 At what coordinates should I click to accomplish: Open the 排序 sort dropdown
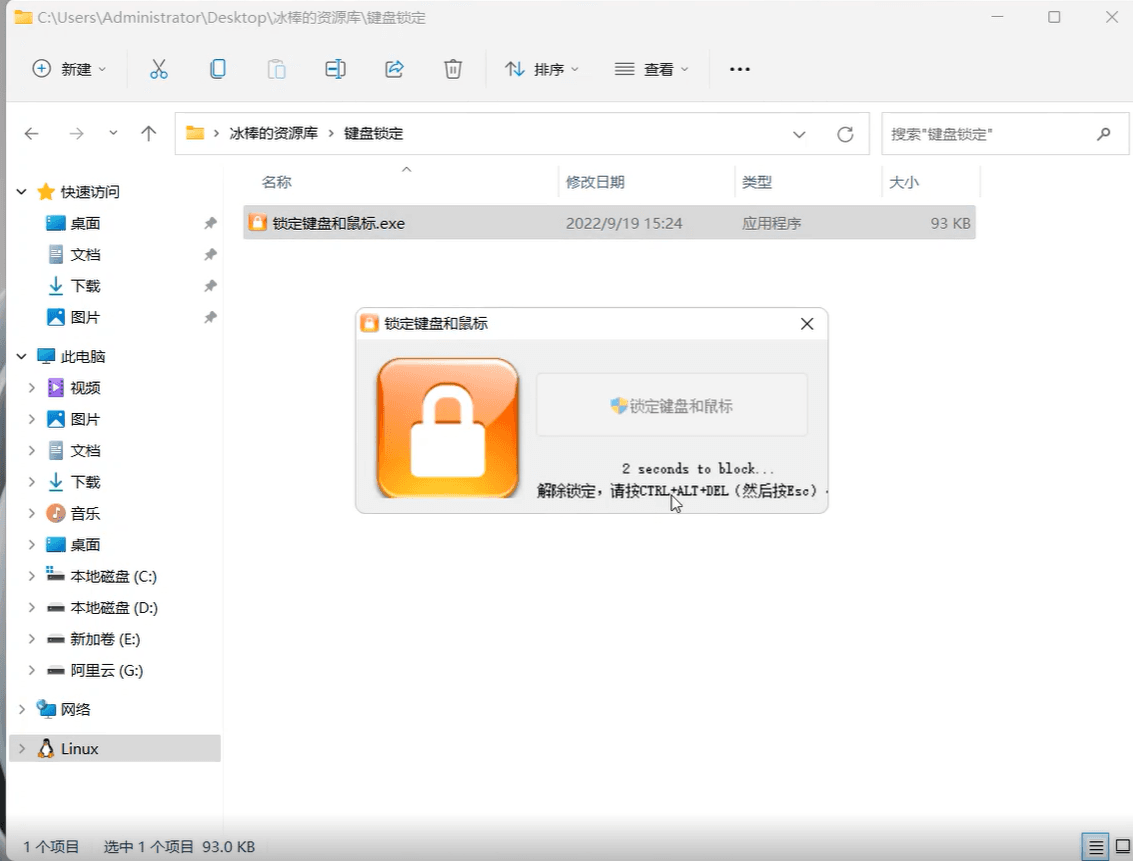(x=542, y=69)
